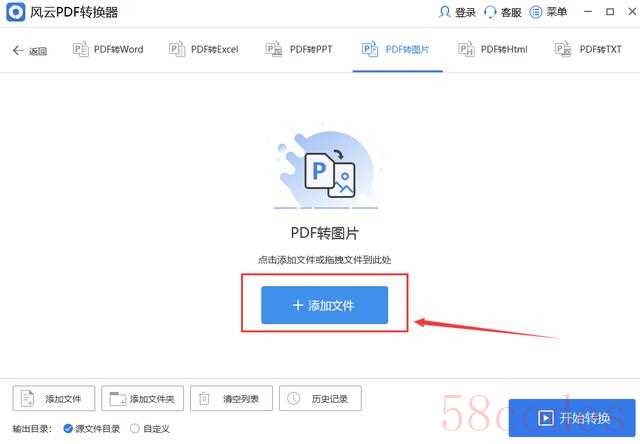
Task: Close the converter window
Action: point(632,11)
